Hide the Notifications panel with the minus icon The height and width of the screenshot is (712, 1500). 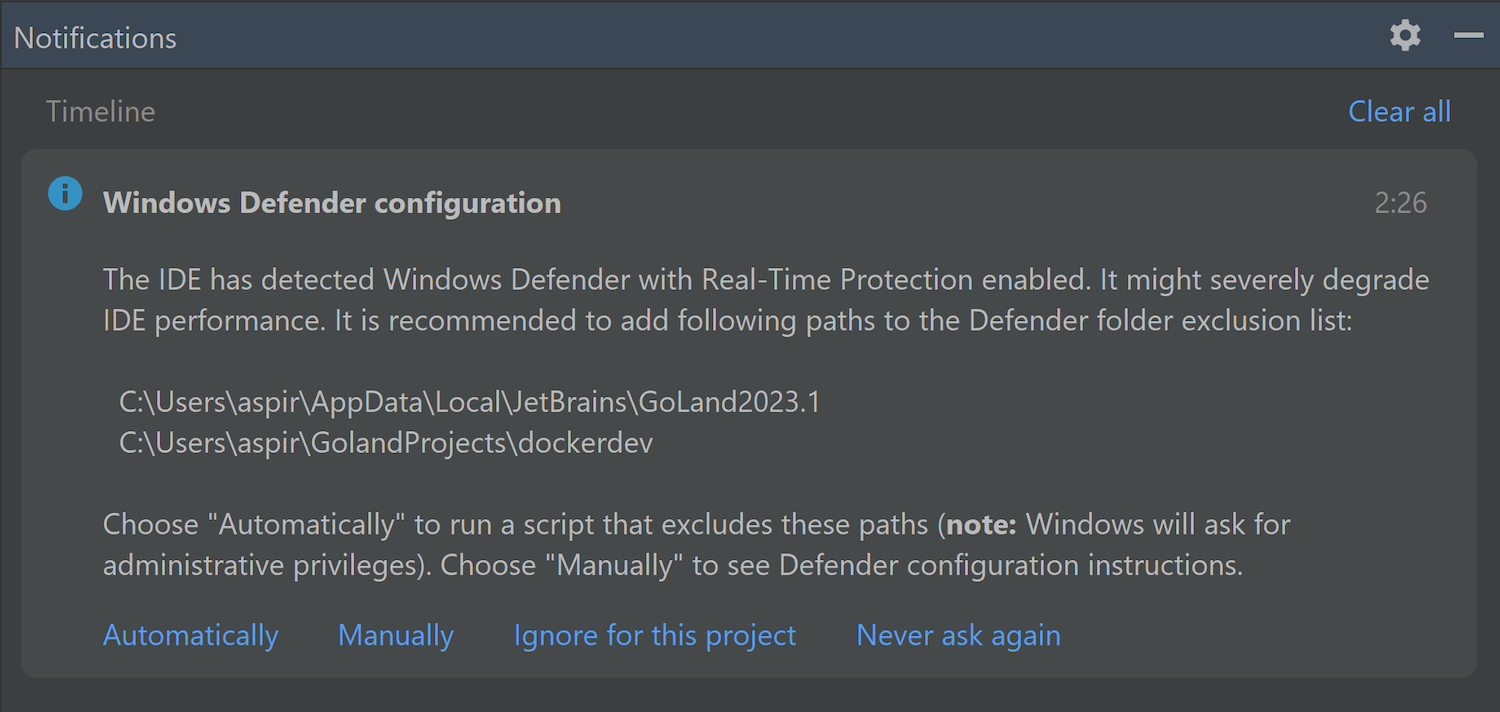click(x=1468, y=36)
